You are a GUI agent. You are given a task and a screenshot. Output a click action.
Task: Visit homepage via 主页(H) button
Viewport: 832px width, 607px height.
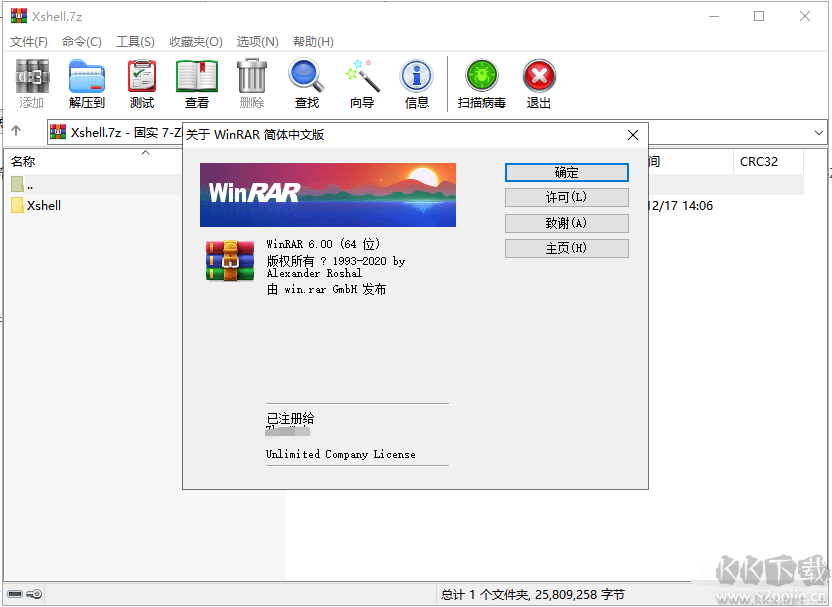tap(566, 247)
